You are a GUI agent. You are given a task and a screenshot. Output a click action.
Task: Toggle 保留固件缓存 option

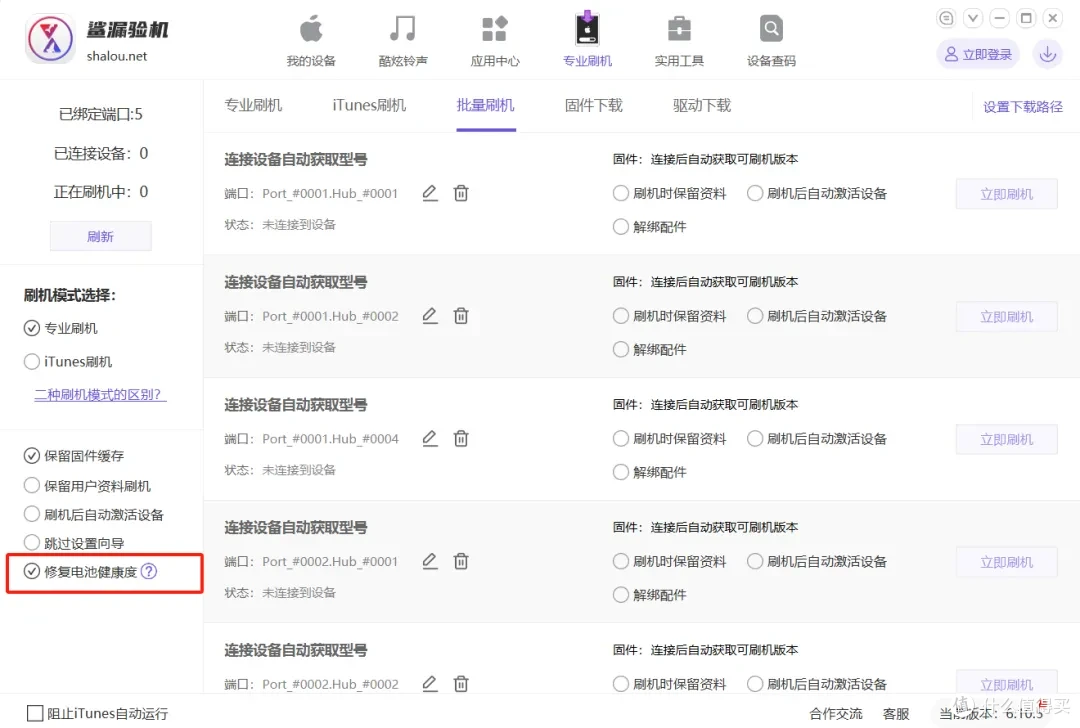32,455
